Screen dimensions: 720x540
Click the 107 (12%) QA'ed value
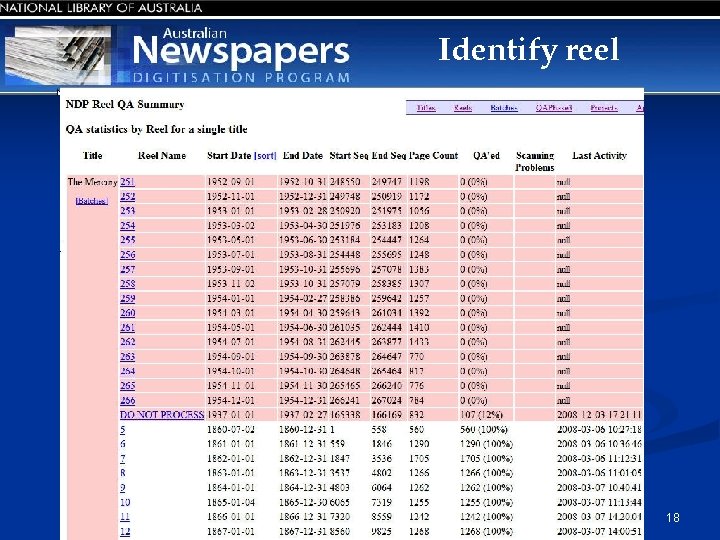481,415
